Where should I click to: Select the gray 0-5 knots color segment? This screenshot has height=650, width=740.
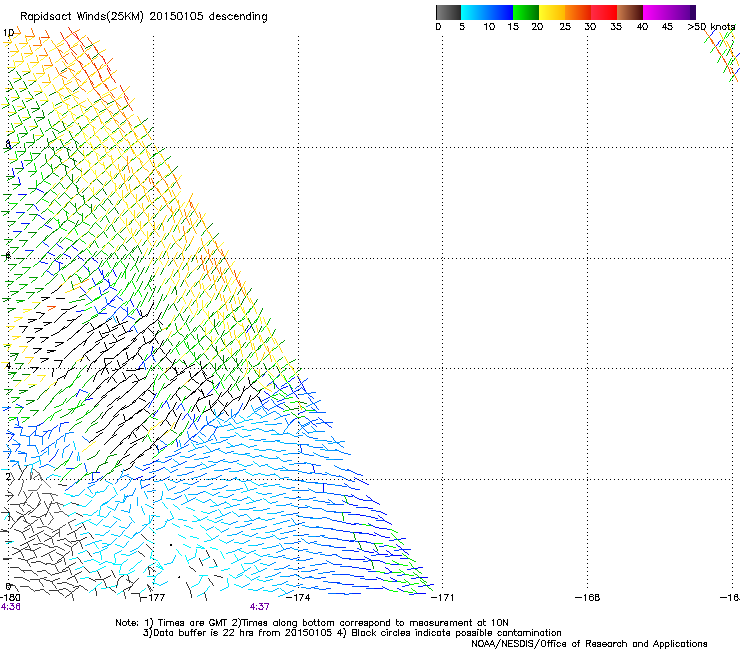pos(448,12)
